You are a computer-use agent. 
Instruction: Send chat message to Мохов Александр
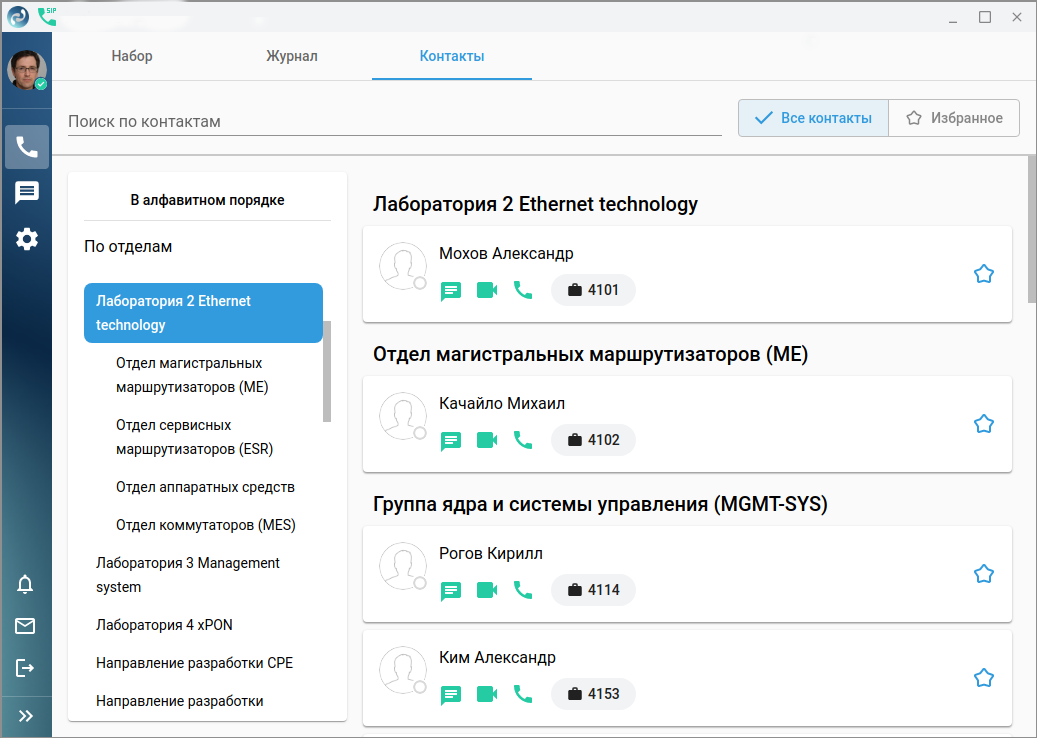[x=451, y=290]
